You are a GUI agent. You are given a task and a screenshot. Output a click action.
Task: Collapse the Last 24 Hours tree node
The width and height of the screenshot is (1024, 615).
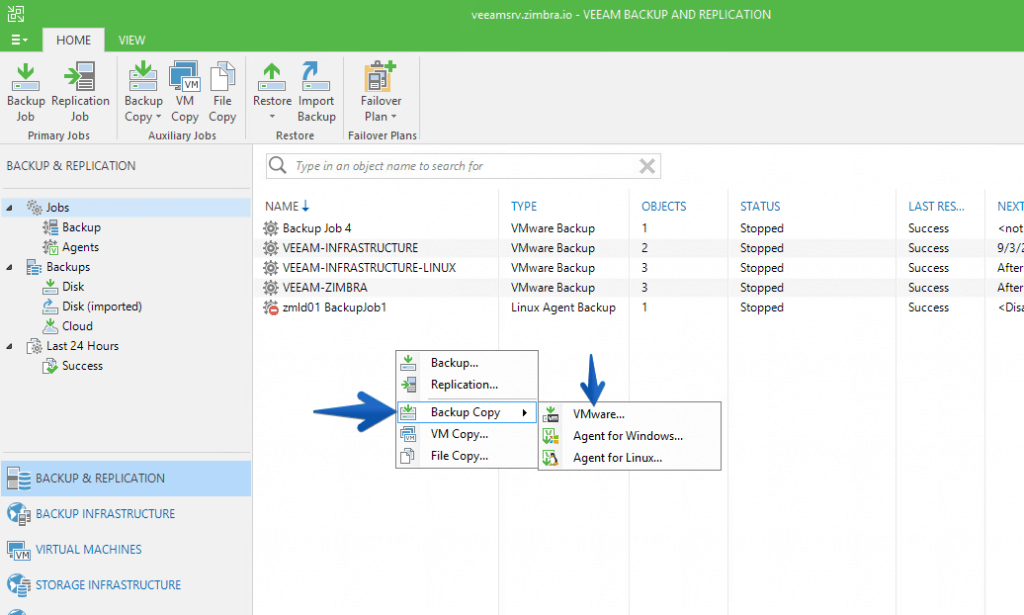(x=9, y=346)
